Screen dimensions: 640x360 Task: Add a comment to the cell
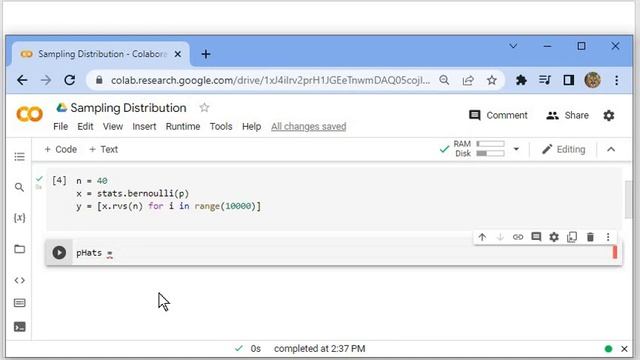click(x=536, y=237)
